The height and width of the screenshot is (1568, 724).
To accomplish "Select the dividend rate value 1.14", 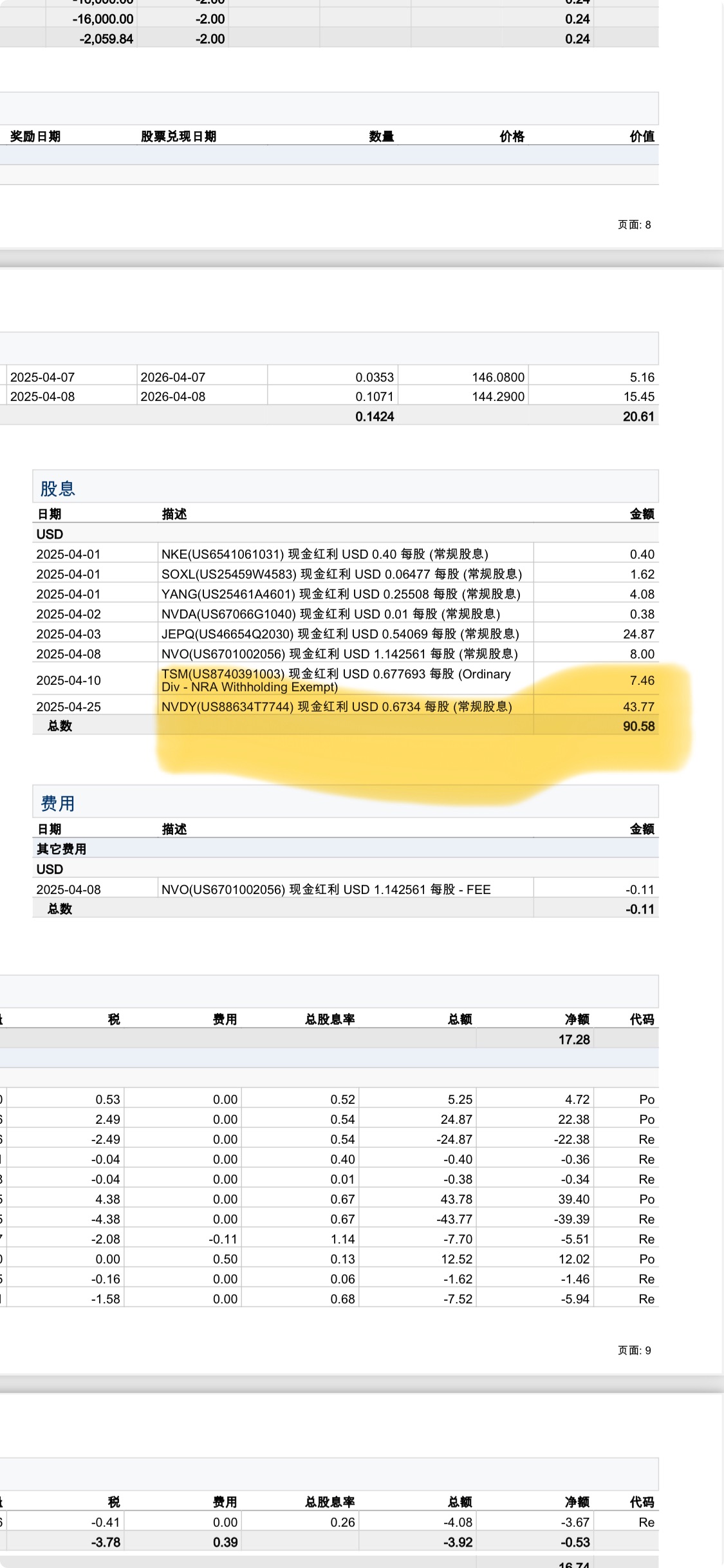I will pos(342,1239).
